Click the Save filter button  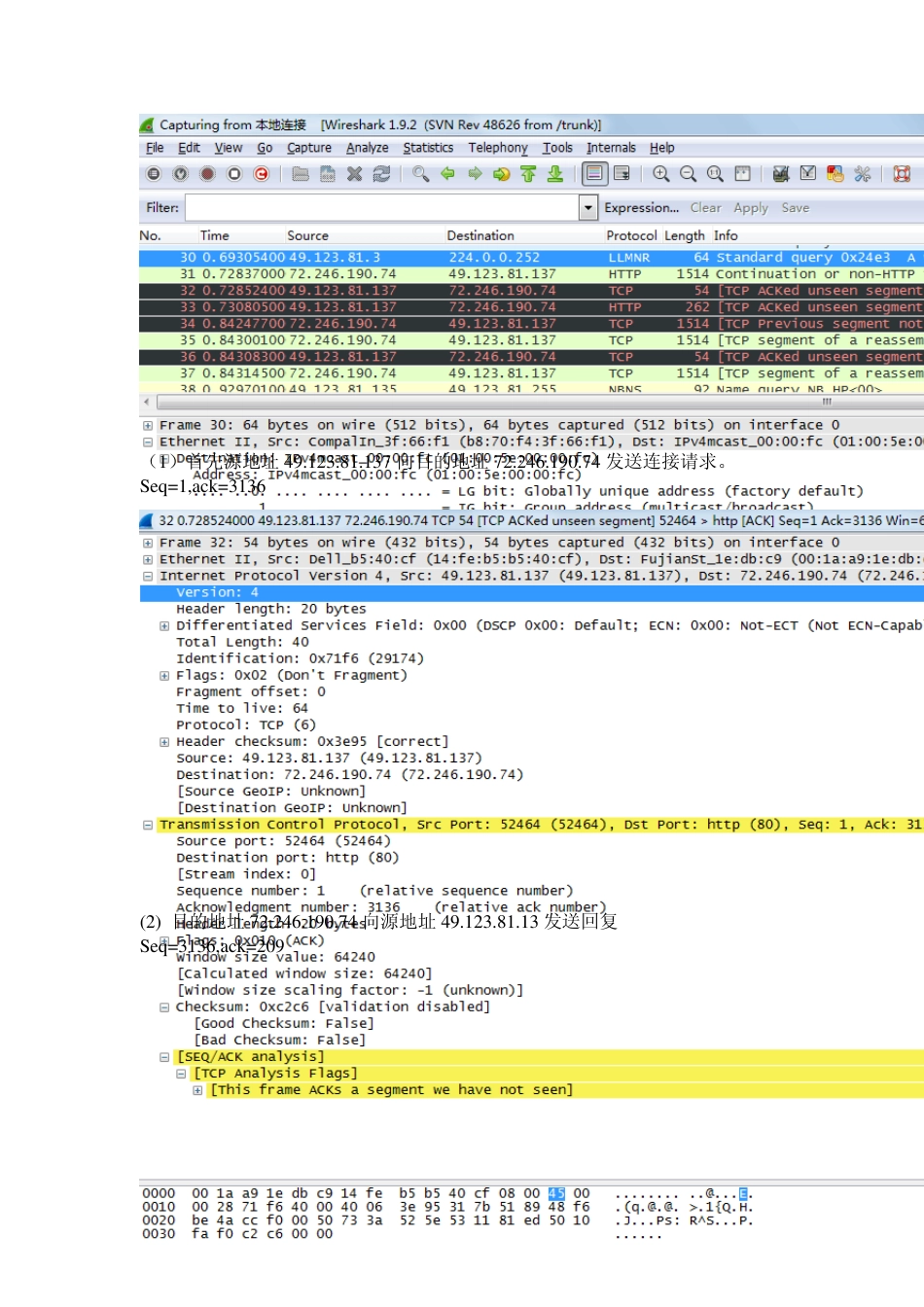point(795,207)
